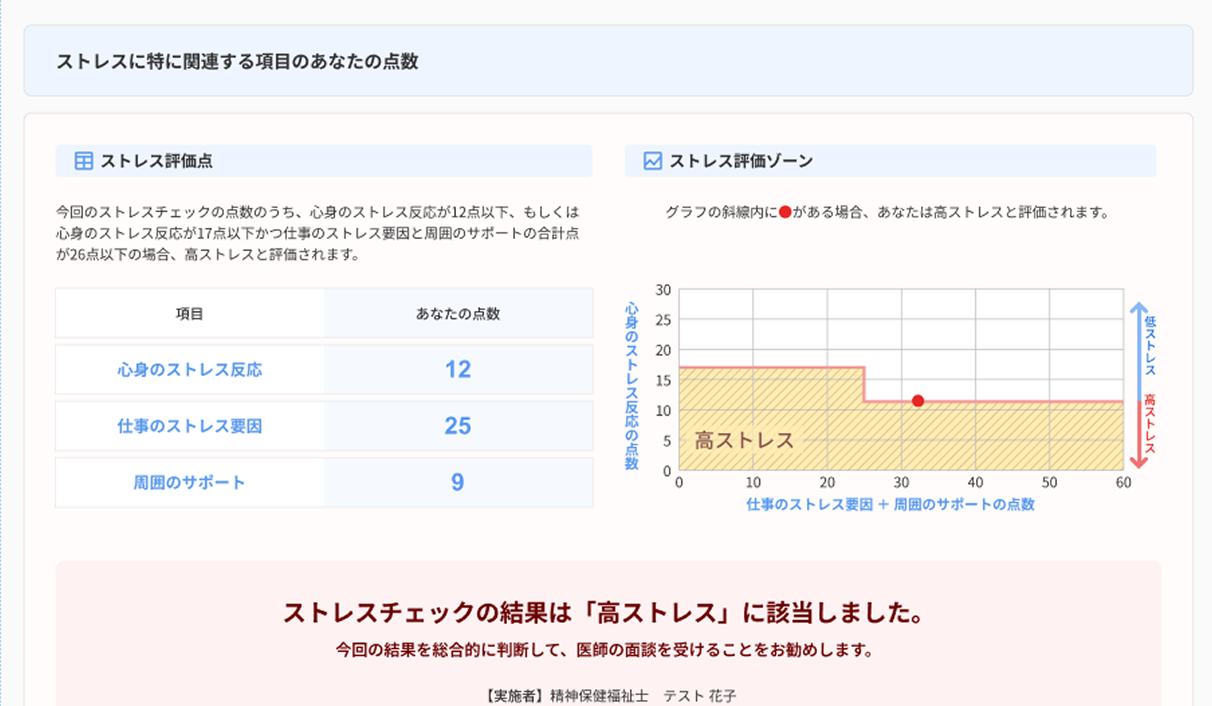This screenshot has width=1212, height=706.
Task: Click the 項目 column header
Action: click(189, 314)
